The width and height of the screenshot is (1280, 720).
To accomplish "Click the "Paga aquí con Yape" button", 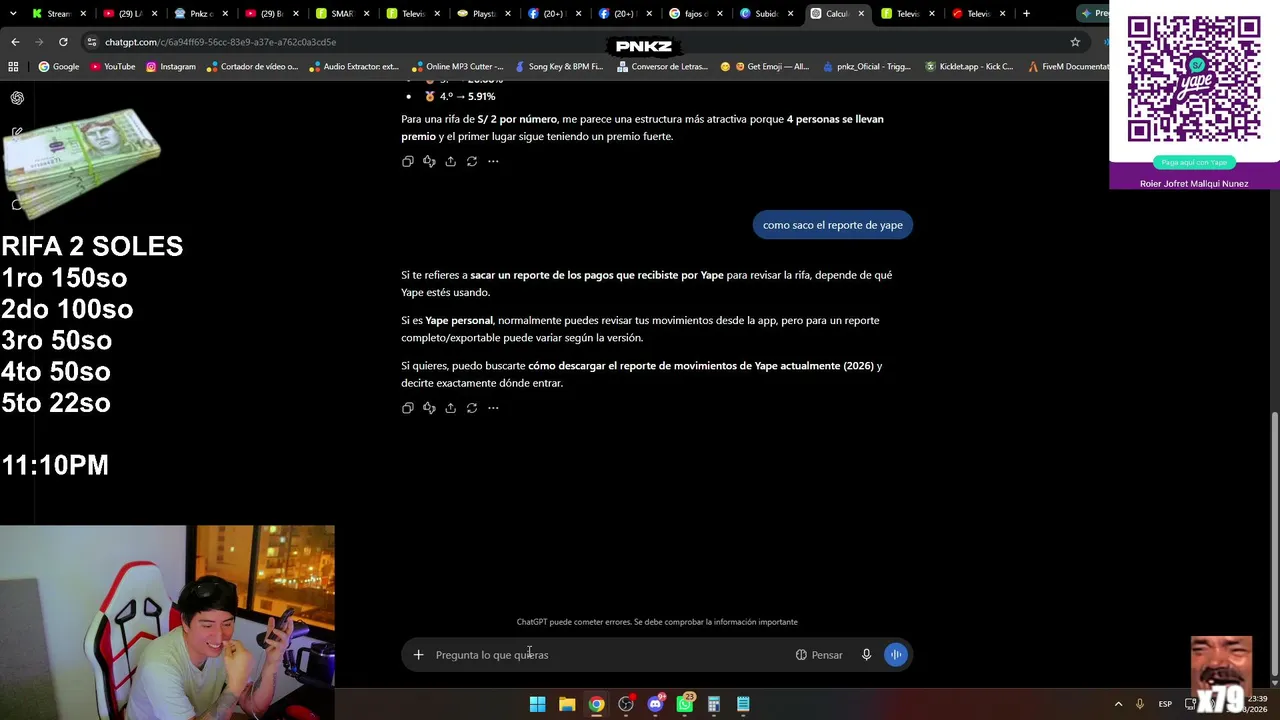I will [1194, 162].
